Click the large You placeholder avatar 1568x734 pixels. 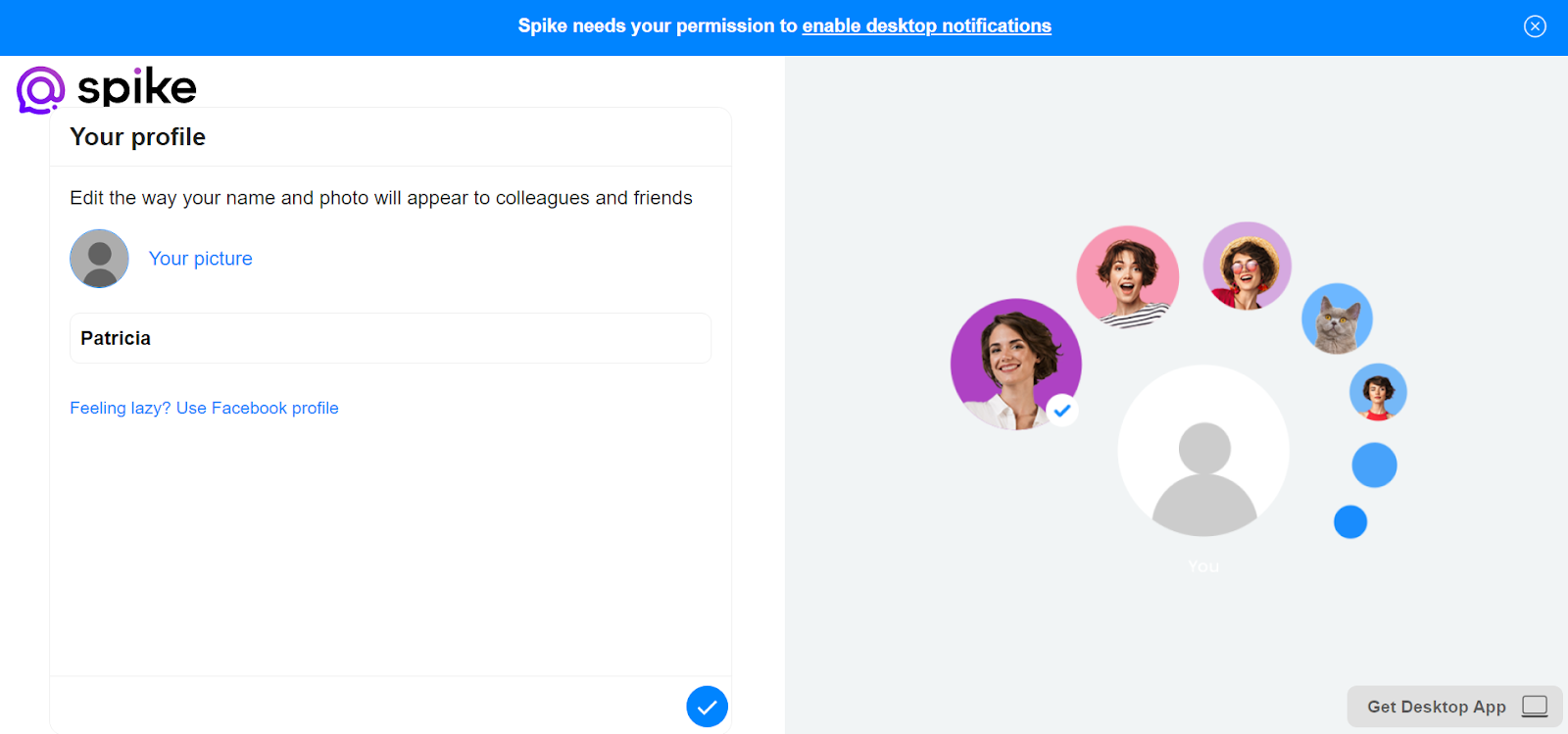tap(1203, 452)
